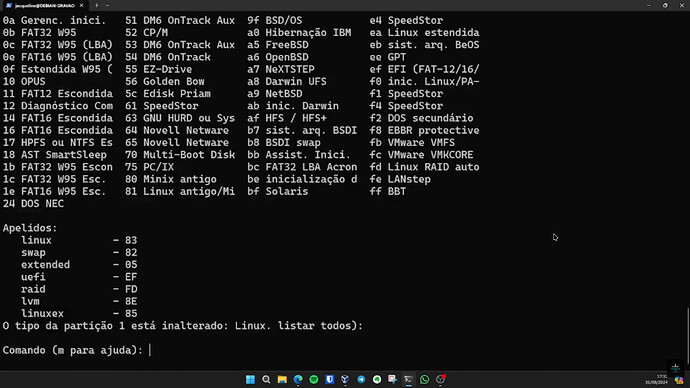Click the 'fb VMware VMFS' entry
This screenshot has height=388, width=690.
[412, 143]
